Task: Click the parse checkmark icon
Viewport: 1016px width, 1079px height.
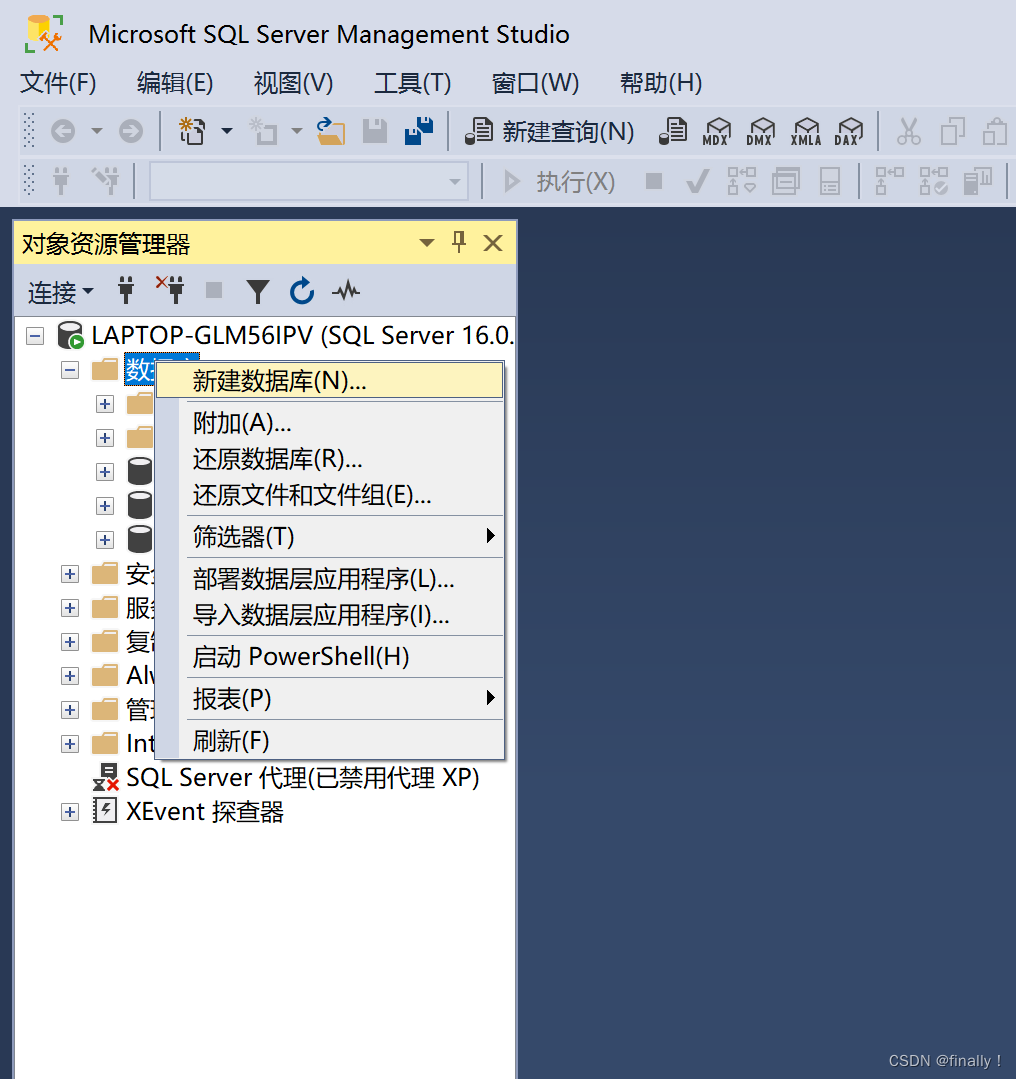Action: tap(697, 182)
